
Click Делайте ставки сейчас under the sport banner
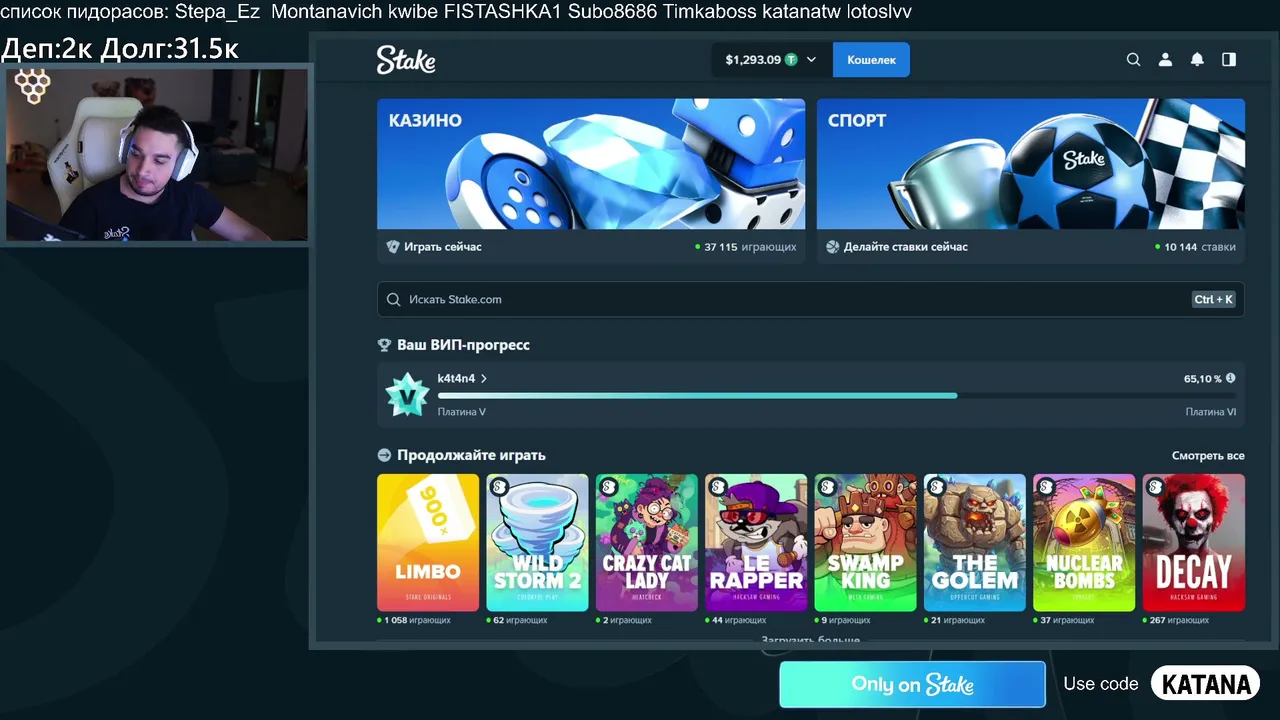[x=906, y=247]
